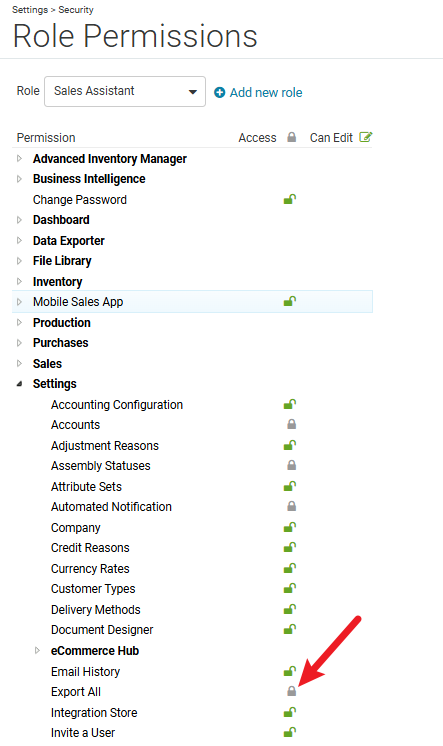The width and height of the screenshot is (443, 746).
Task: Toggle access for Accounting Configuration
Action: tap(290, 404)
